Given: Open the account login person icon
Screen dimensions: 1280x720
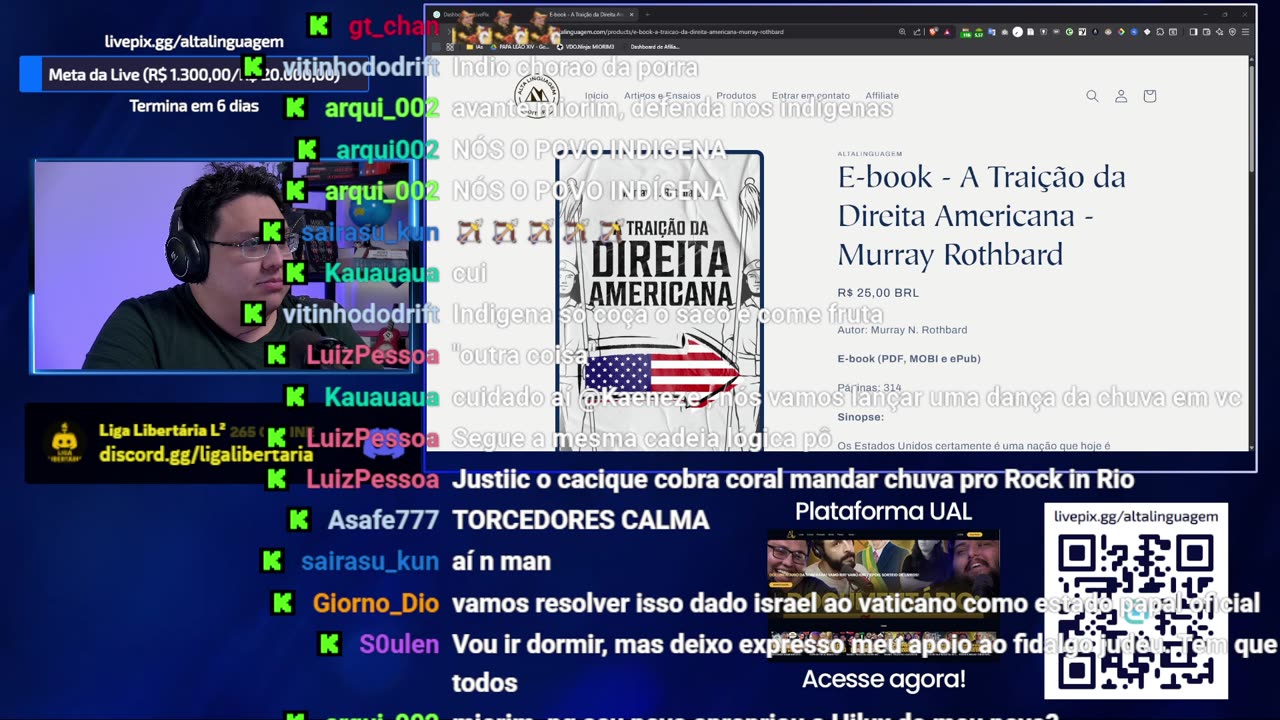Looking at the screenshot, I should 1121,96.
